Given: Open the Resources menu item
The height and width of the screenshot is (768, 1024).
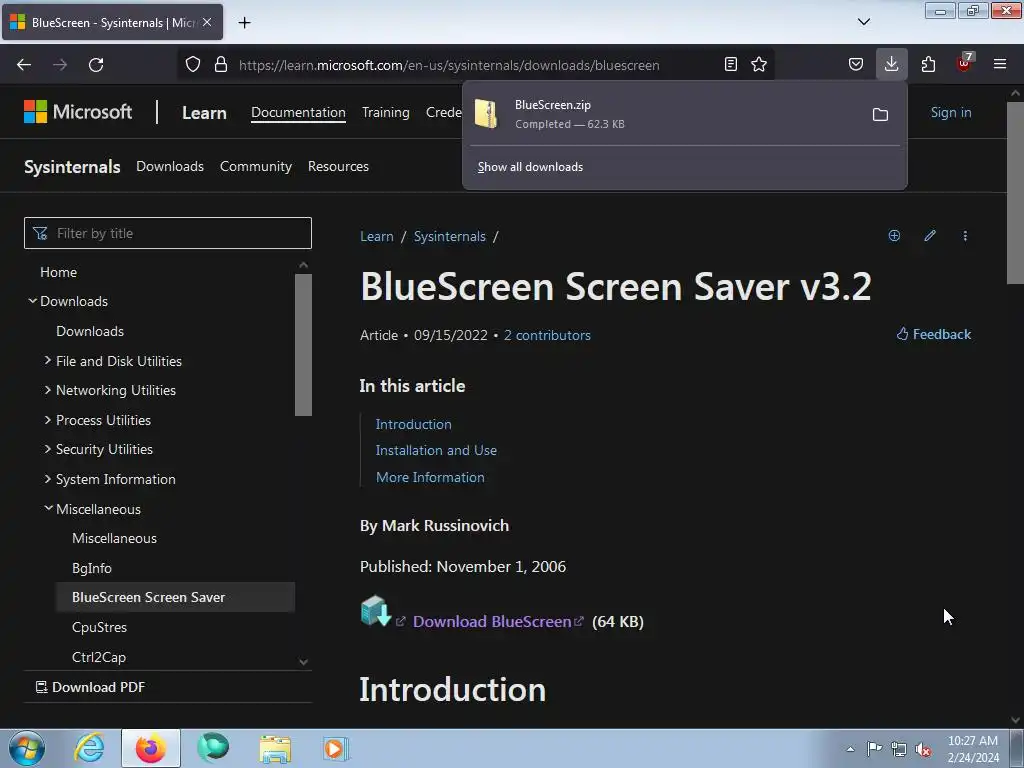Looking at the screenshot, I should [x=338, y=167].
